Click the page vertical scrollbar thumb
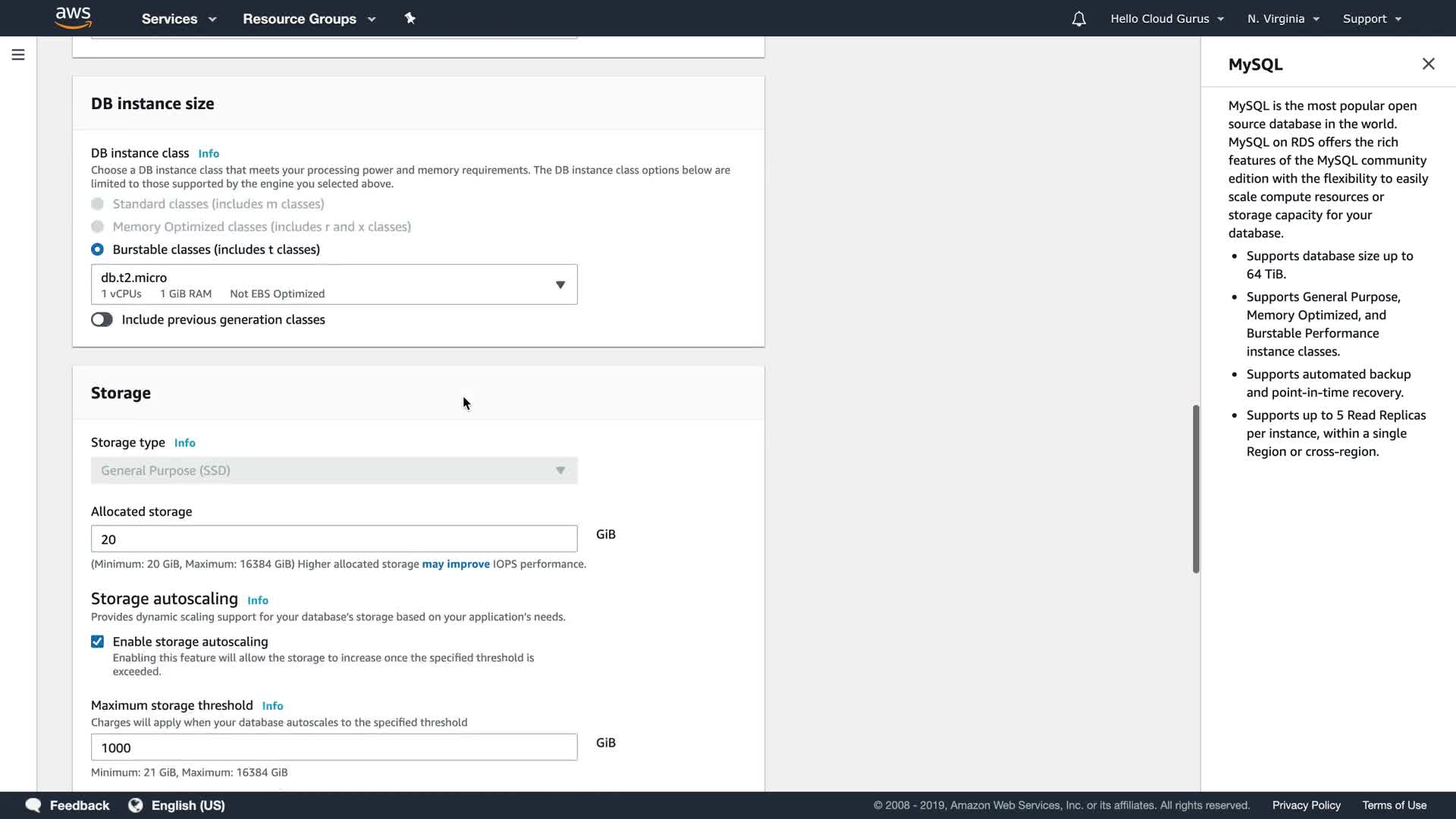The width and height of the screenshot is (1456, 819). pos(1196,489)
